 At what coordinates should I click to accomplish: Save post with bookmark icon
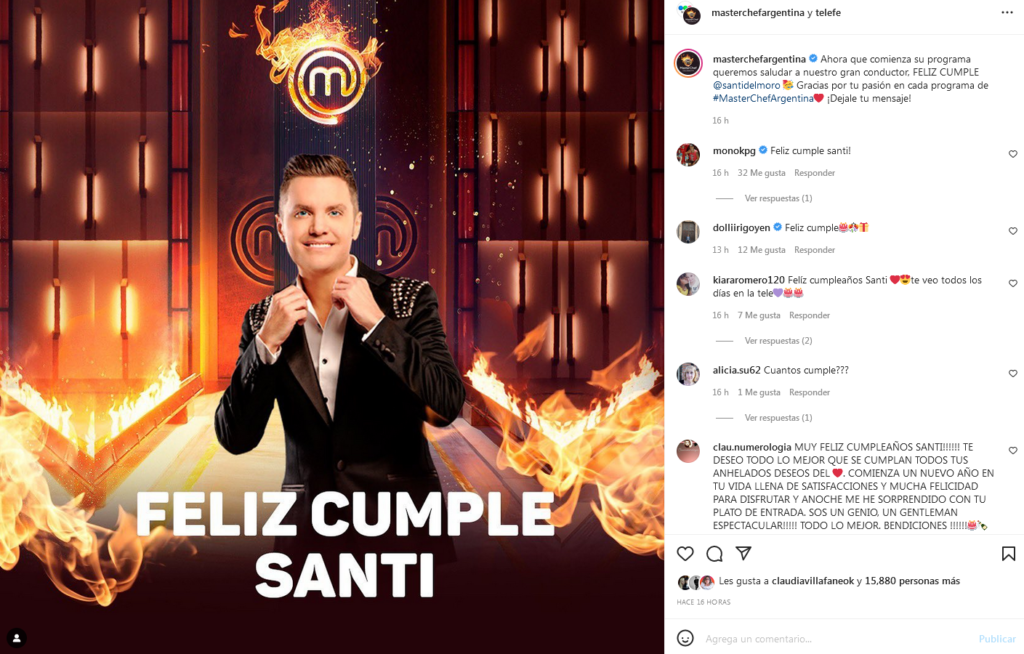pyautogui.click(x=1008, y=553)
